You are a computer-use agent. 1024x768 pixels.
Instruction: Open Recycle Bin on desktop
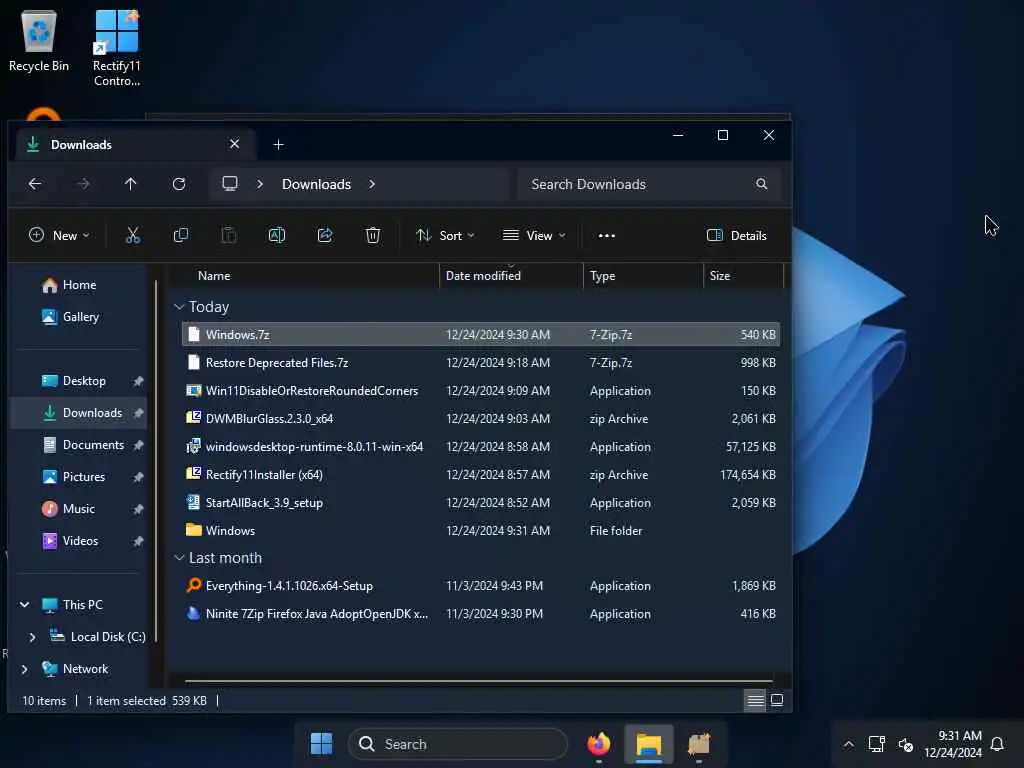point(39,40)
